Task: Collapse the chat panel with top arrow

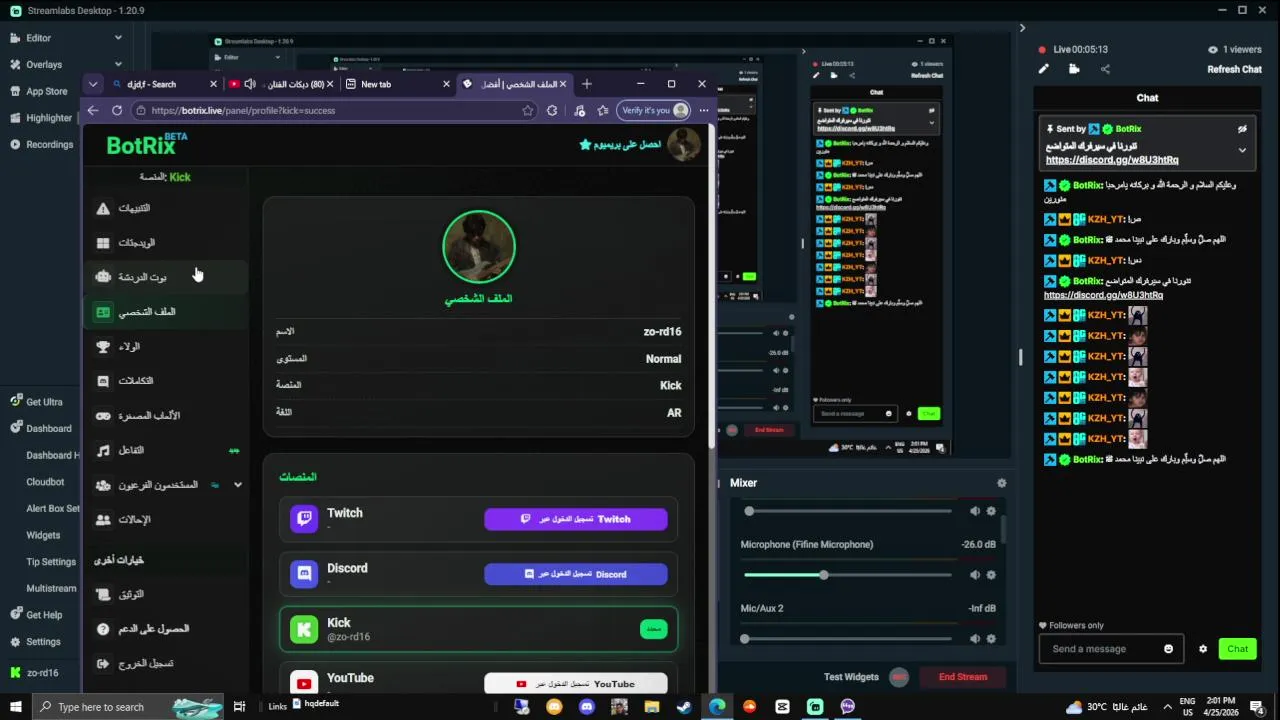Action: 1022,28
